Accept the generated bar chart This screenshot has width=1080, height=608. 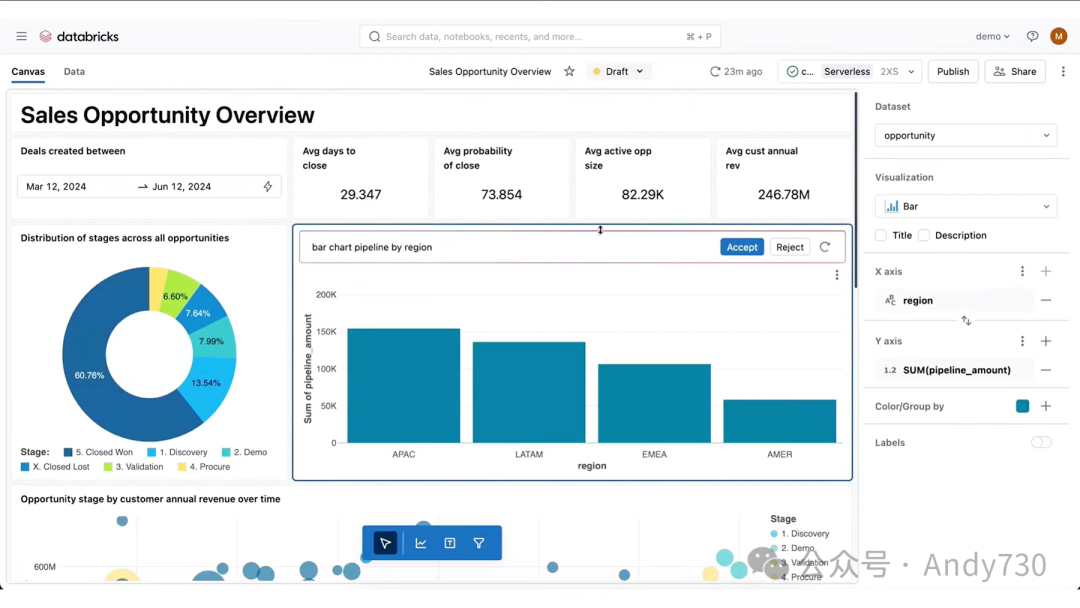coord(741,247)
